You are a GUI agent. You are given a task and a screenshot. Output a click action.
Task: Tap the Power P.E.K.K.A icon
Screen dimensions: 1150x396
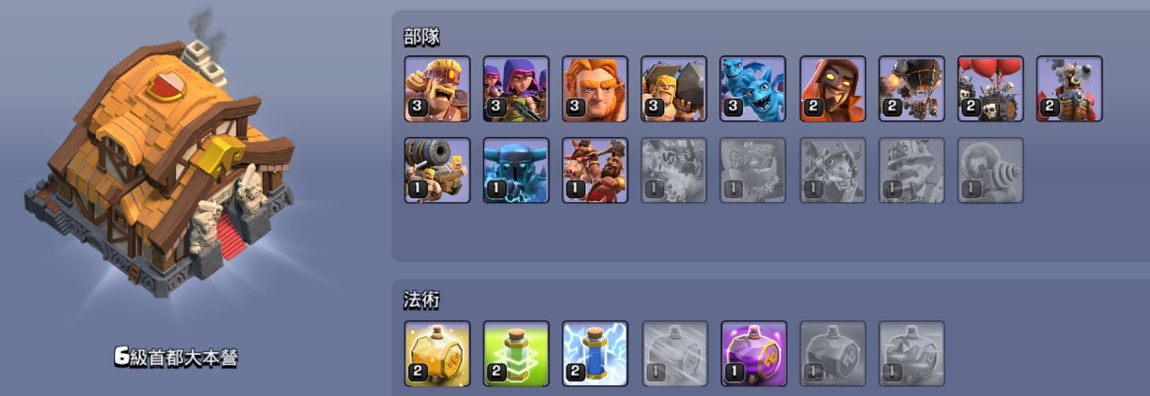pyautogui.click(x=516, y=170)
